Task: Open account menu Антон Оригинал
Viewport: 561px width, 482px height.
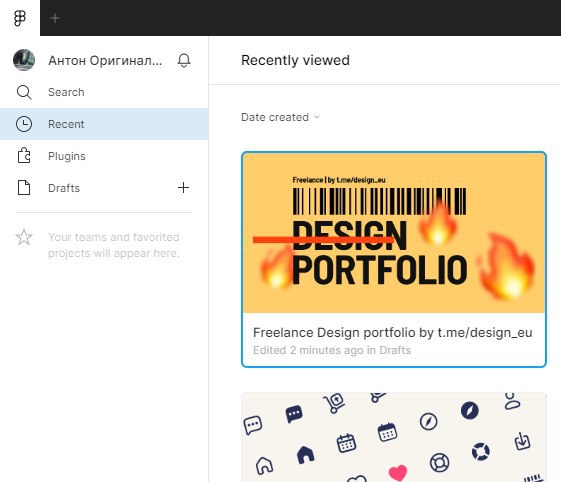Action: coord(105,60)
